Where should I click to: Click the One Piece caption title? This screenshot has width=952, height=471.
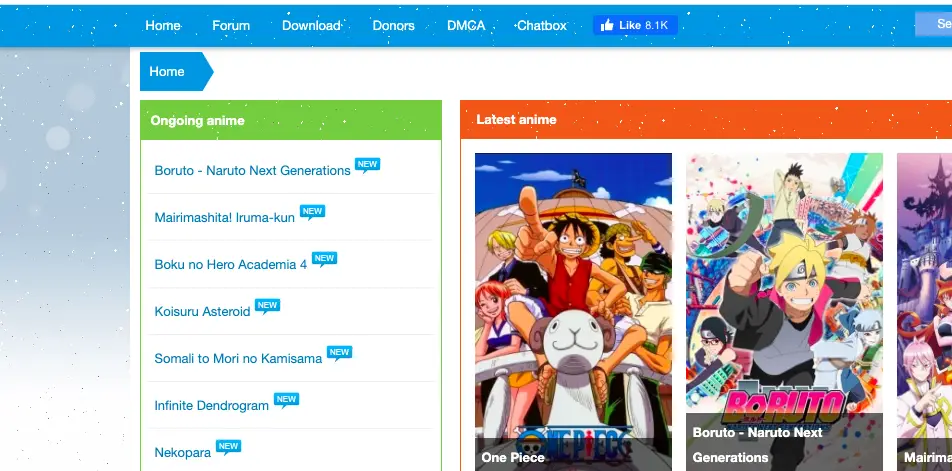coord(512,458)
